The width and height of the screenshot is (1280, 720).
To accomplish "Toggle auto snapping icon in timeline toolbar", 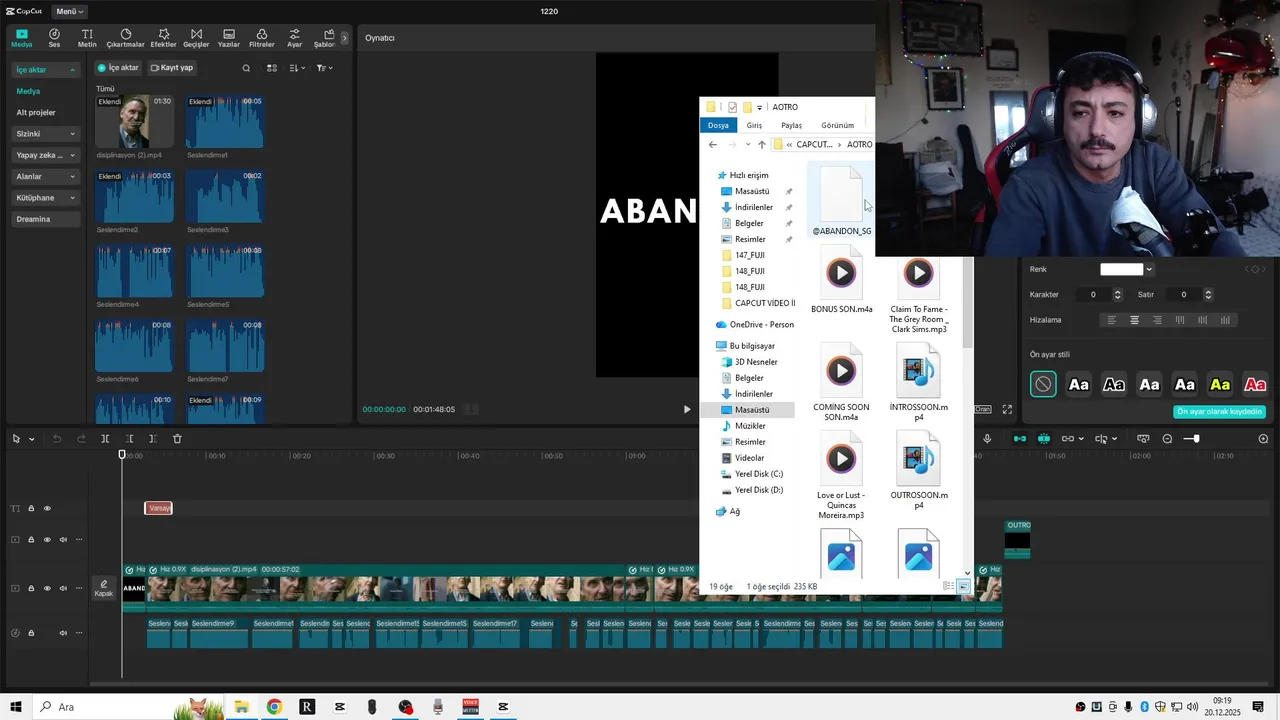I will click(x=1043, y=439).
